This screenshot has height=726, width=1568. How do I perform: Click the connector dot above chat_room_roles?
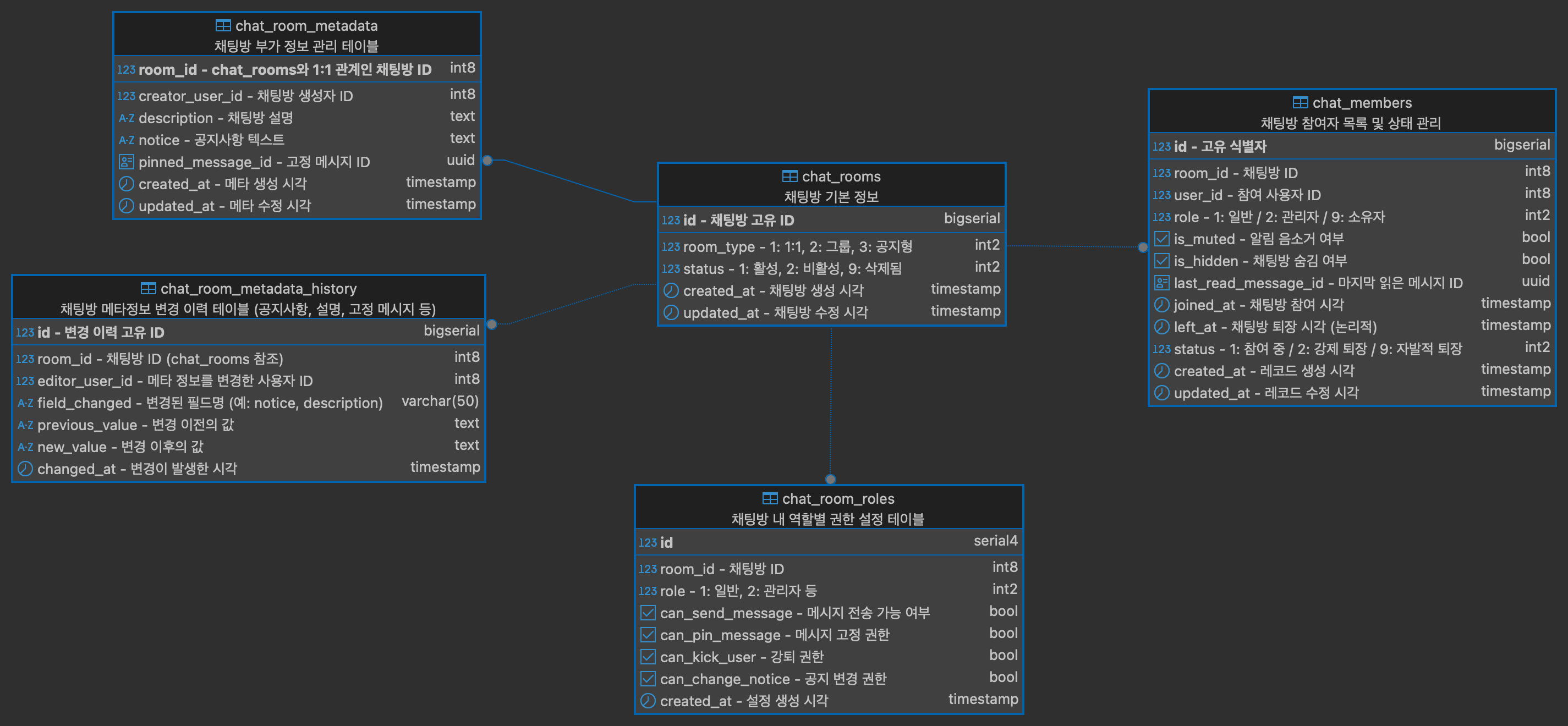click(x=830, y=479)
